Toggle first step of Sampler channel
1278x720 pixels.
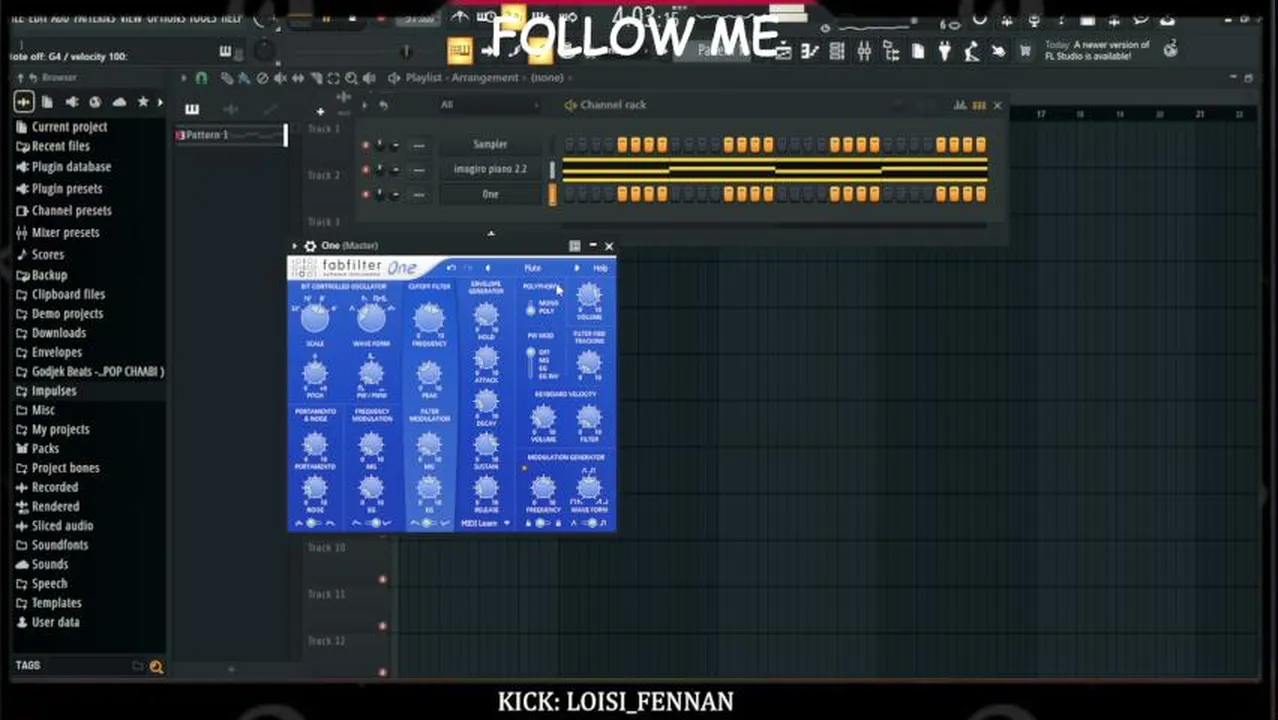point(569,145)
